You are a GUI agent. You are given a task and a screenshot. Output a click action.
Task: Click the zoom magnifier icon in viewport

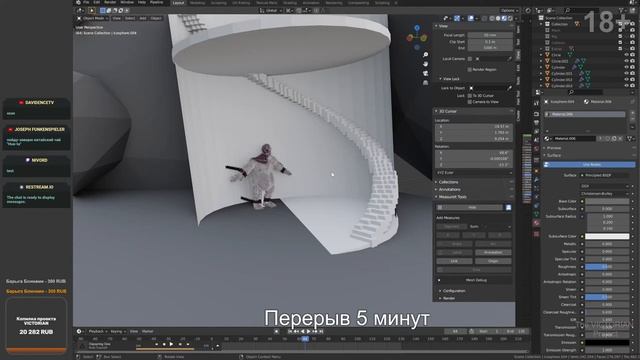tap(425, 55)
